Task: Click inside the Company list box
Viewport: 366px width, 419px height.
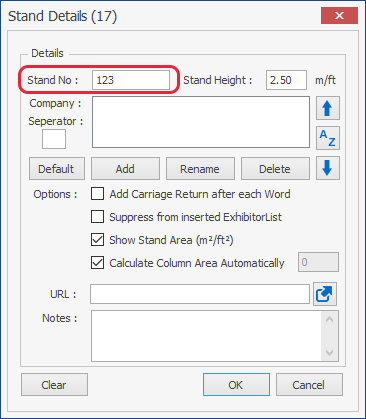Action: click(x=201, y=122)
